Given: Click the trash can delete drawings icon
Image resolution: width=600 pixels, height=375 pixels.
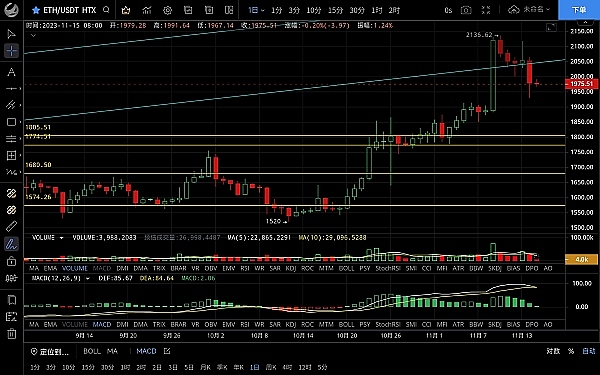Looking at the screenshot, I should coord(11,334).
